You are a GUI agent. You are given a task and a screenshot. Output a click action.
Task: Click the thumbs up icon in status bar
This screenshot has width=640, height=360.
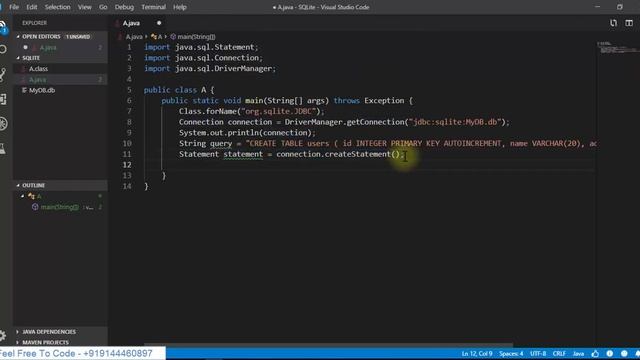pyautogui.click(x=595, y=353)
